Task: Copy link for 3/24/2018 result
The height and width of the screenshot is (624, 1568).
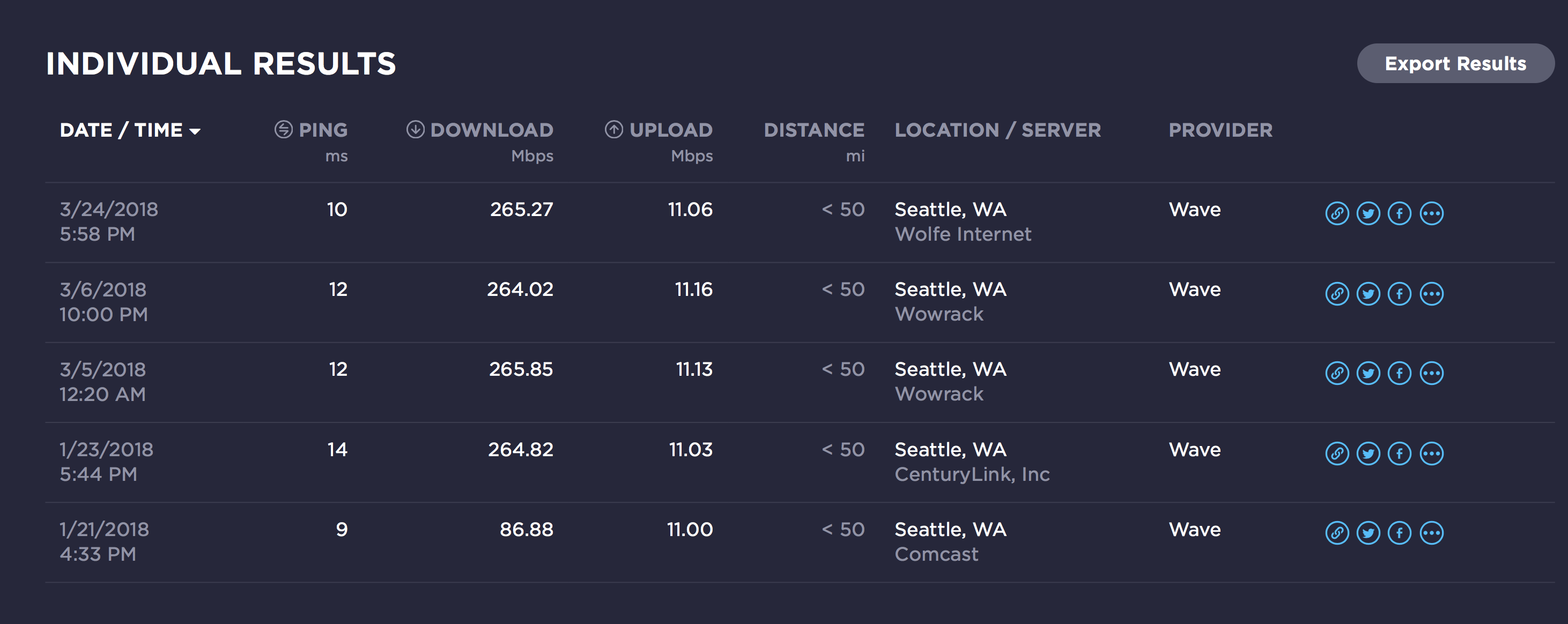Action: click(1337, 213)
